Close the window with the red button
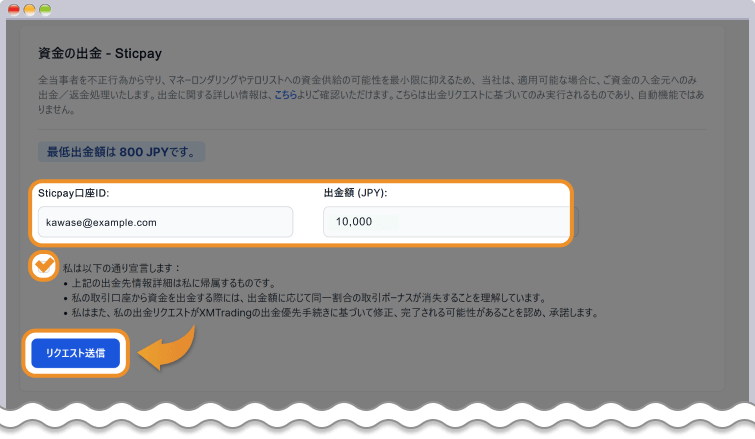This screenshot has width=755, height=439. (14, 8)
